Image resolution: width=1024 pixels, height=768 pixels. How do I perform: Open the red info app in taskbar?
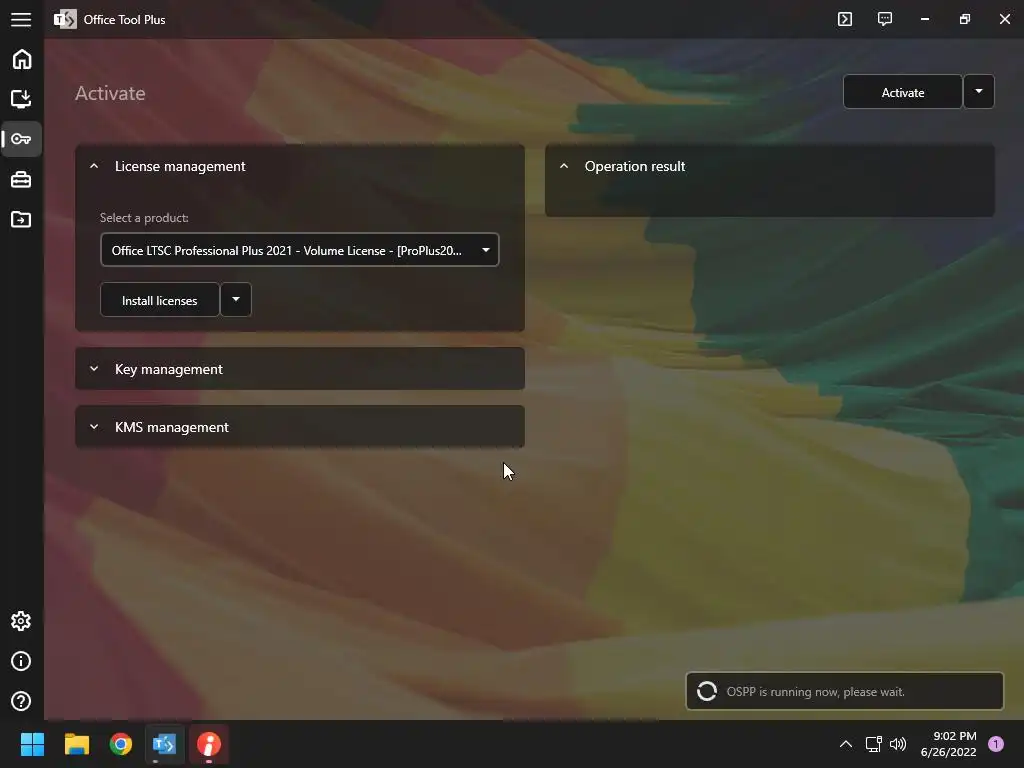coord(209,744)
